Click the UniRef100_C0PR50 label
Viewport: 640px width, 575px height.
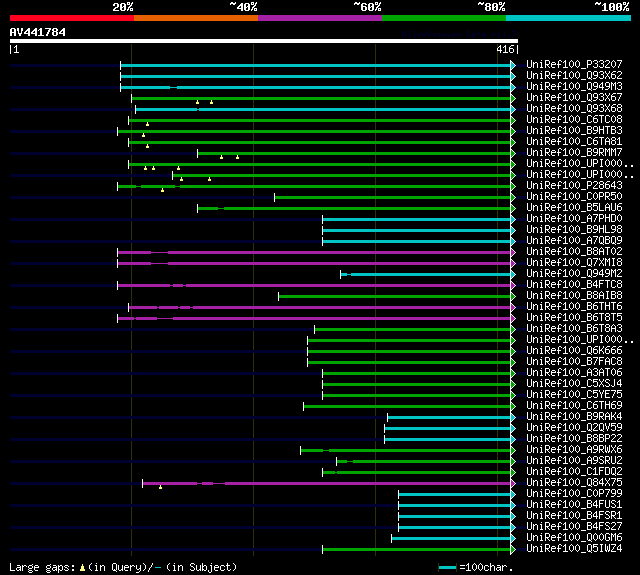[x=574, y=197]
